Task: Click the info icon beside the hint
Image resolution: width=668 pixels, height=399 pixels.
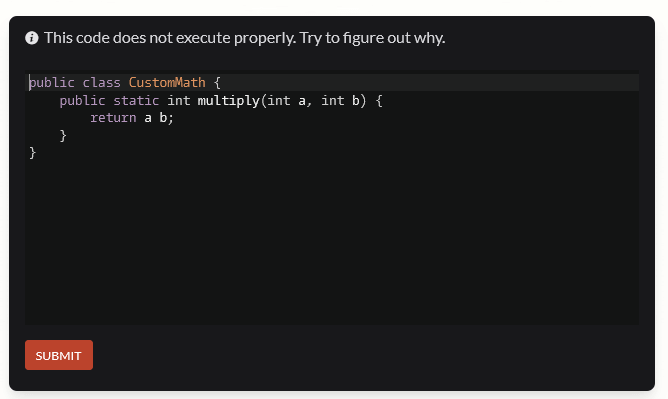Action: point(32,38)
